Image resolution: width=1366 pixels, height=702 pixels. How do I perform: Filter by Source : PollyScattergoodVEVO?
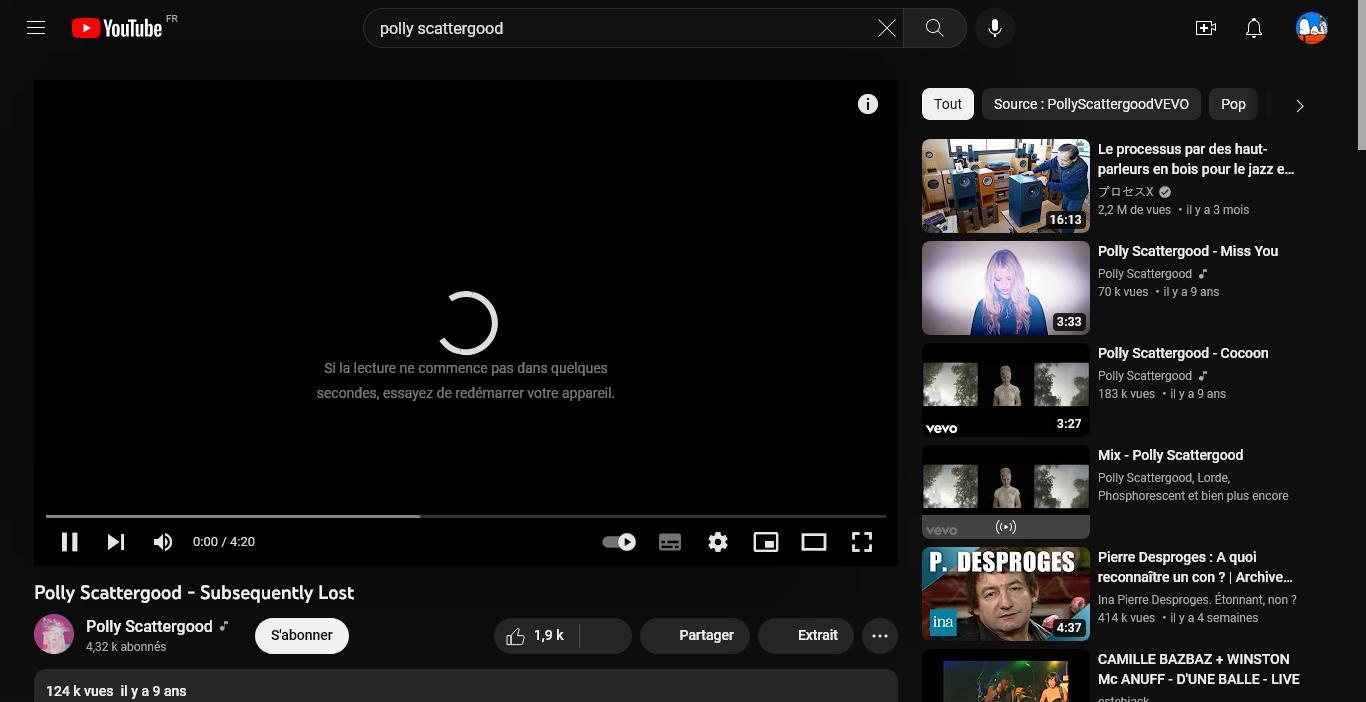coord(1090,104)
